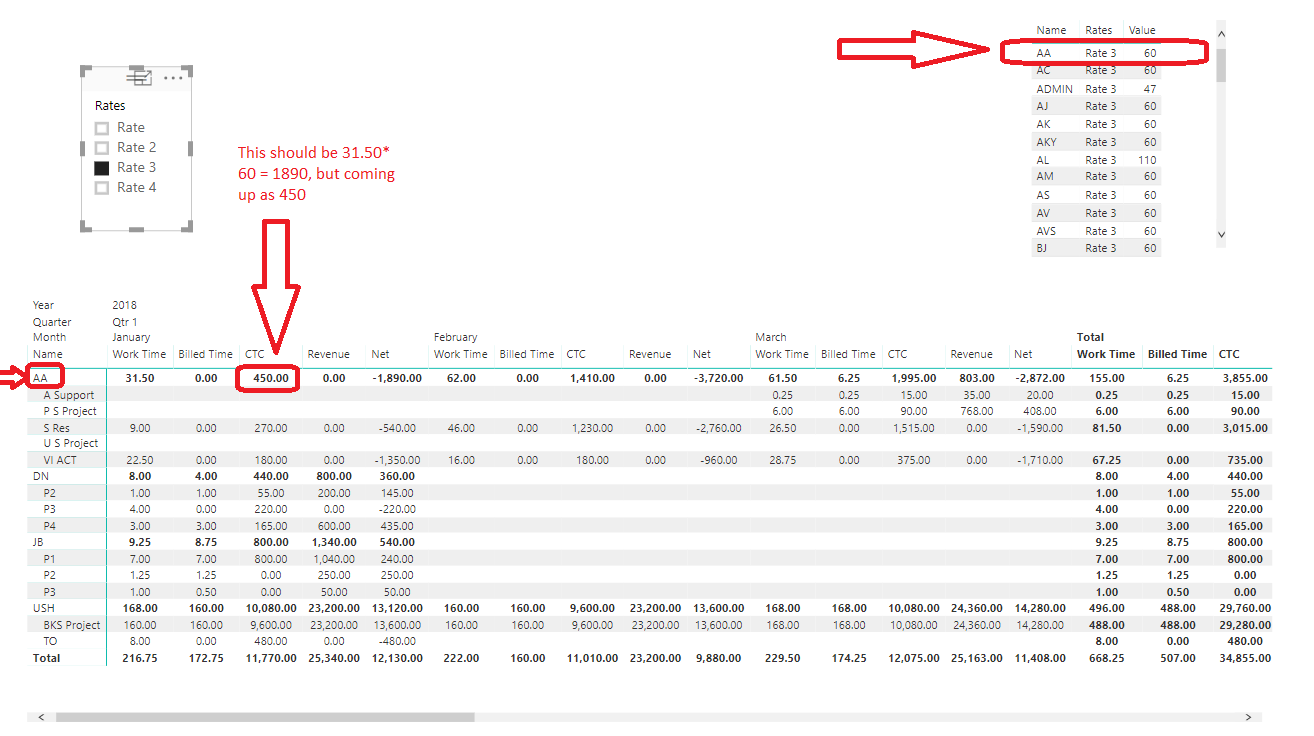Select the Rates slicer title

(110, 106)
